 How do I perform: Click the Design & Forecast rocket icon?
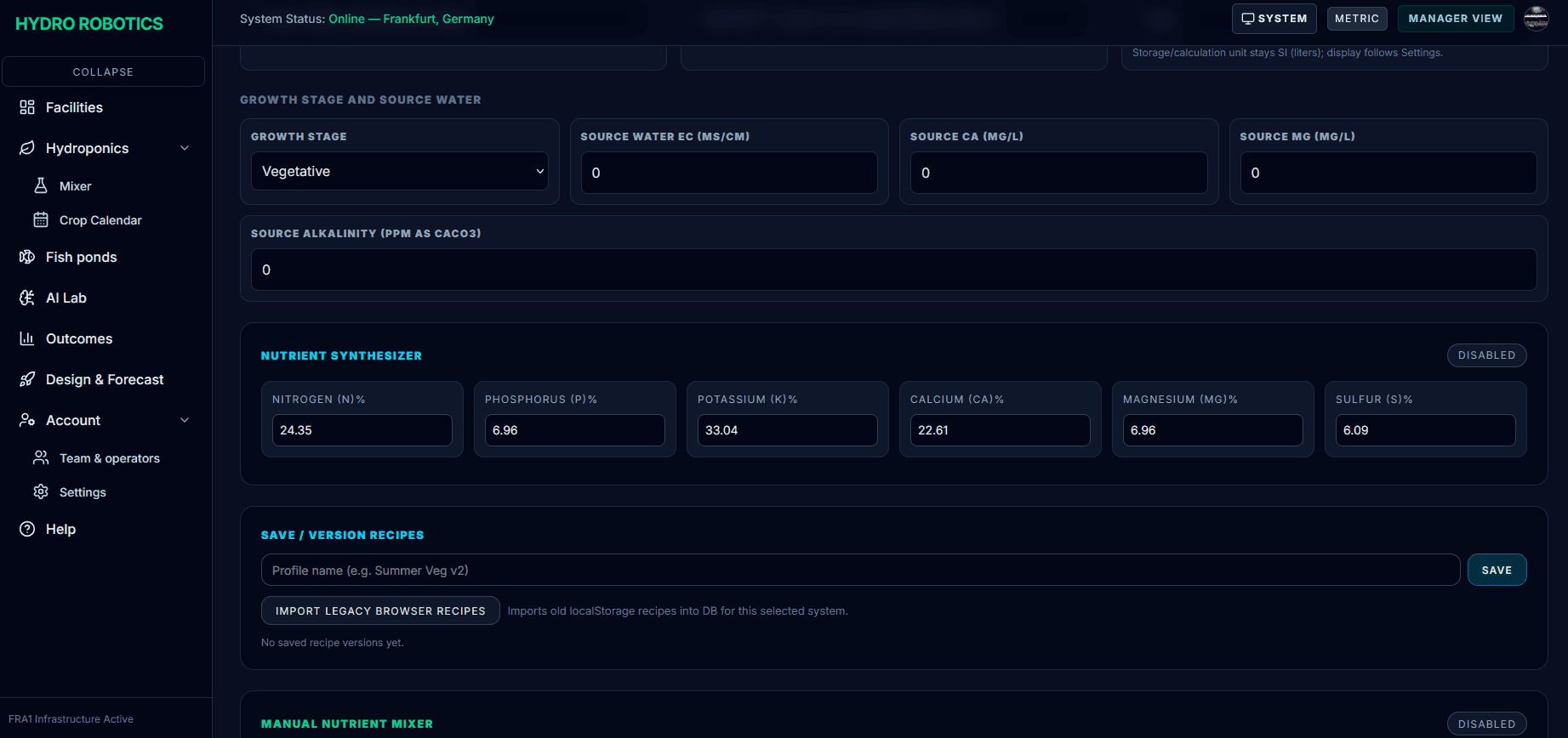(x=27, y=379)
